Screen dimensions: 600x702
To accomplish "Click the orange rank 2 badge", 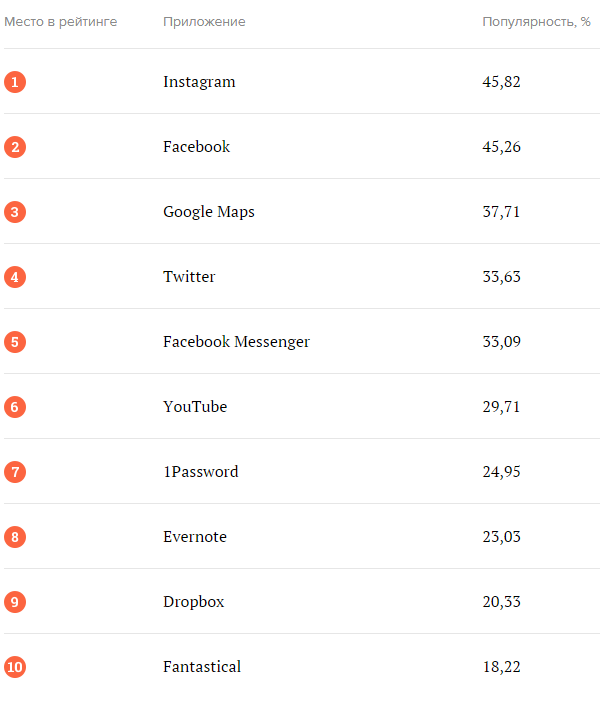I will [x=15, y=147].
